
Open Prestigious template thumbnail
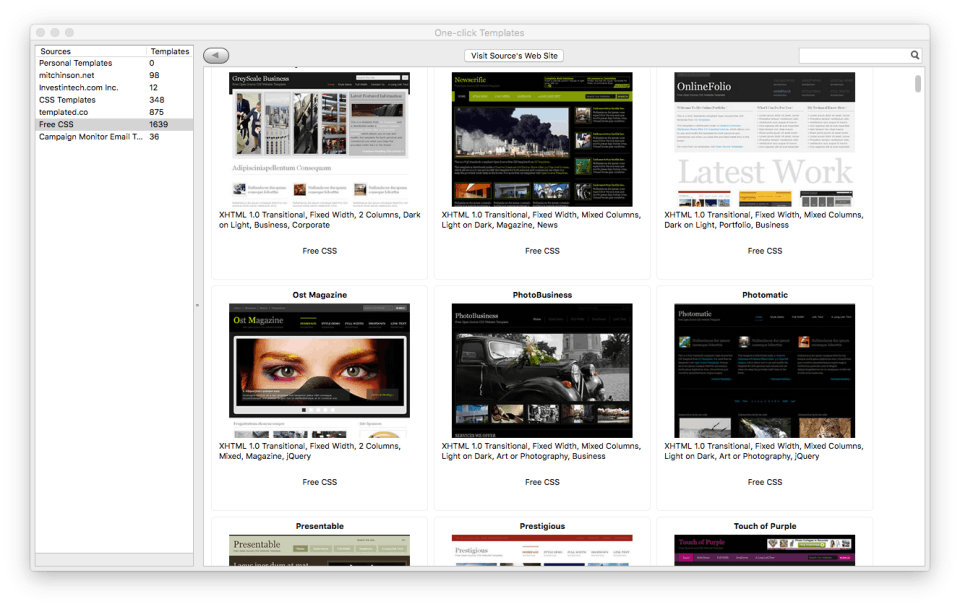pyautogui.click(x=542, y=550)
